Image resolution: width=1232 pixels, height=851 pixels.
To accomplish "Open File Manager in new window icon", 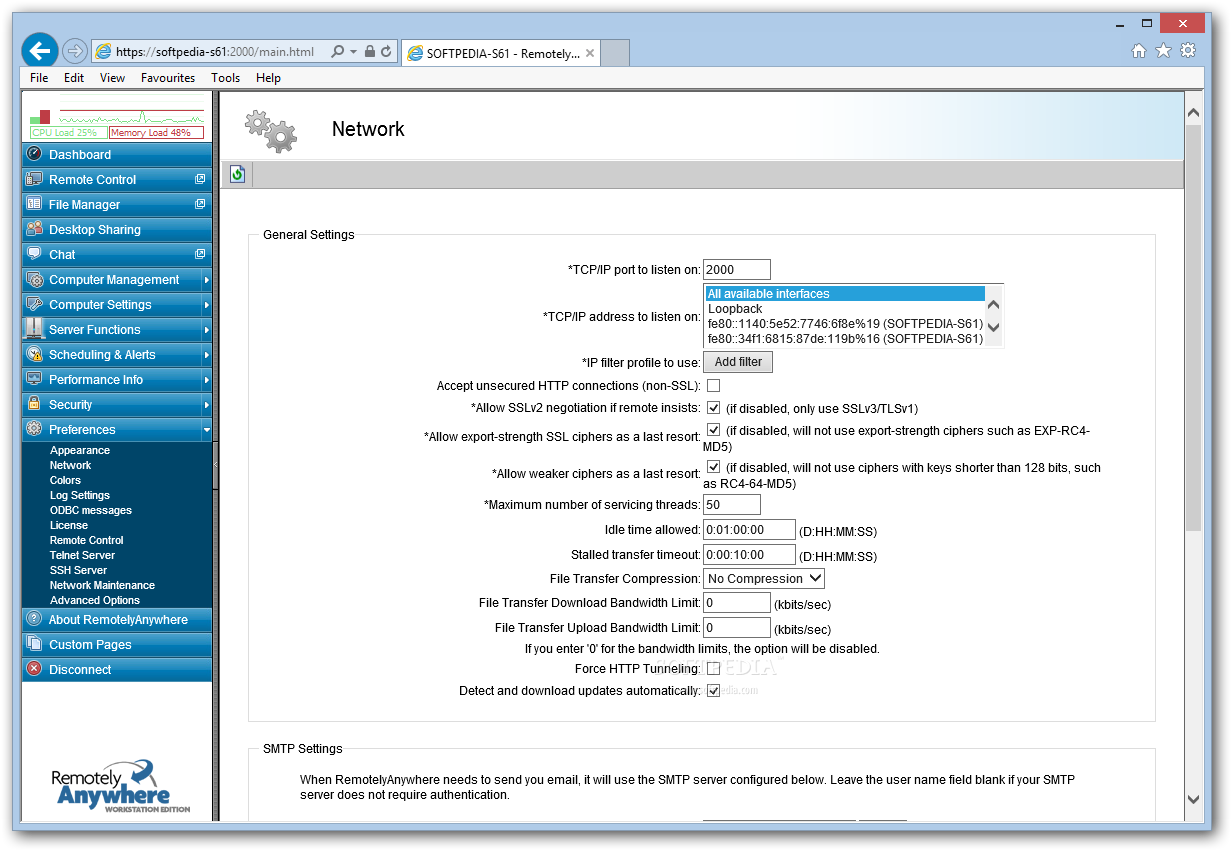I will point(200,204).
